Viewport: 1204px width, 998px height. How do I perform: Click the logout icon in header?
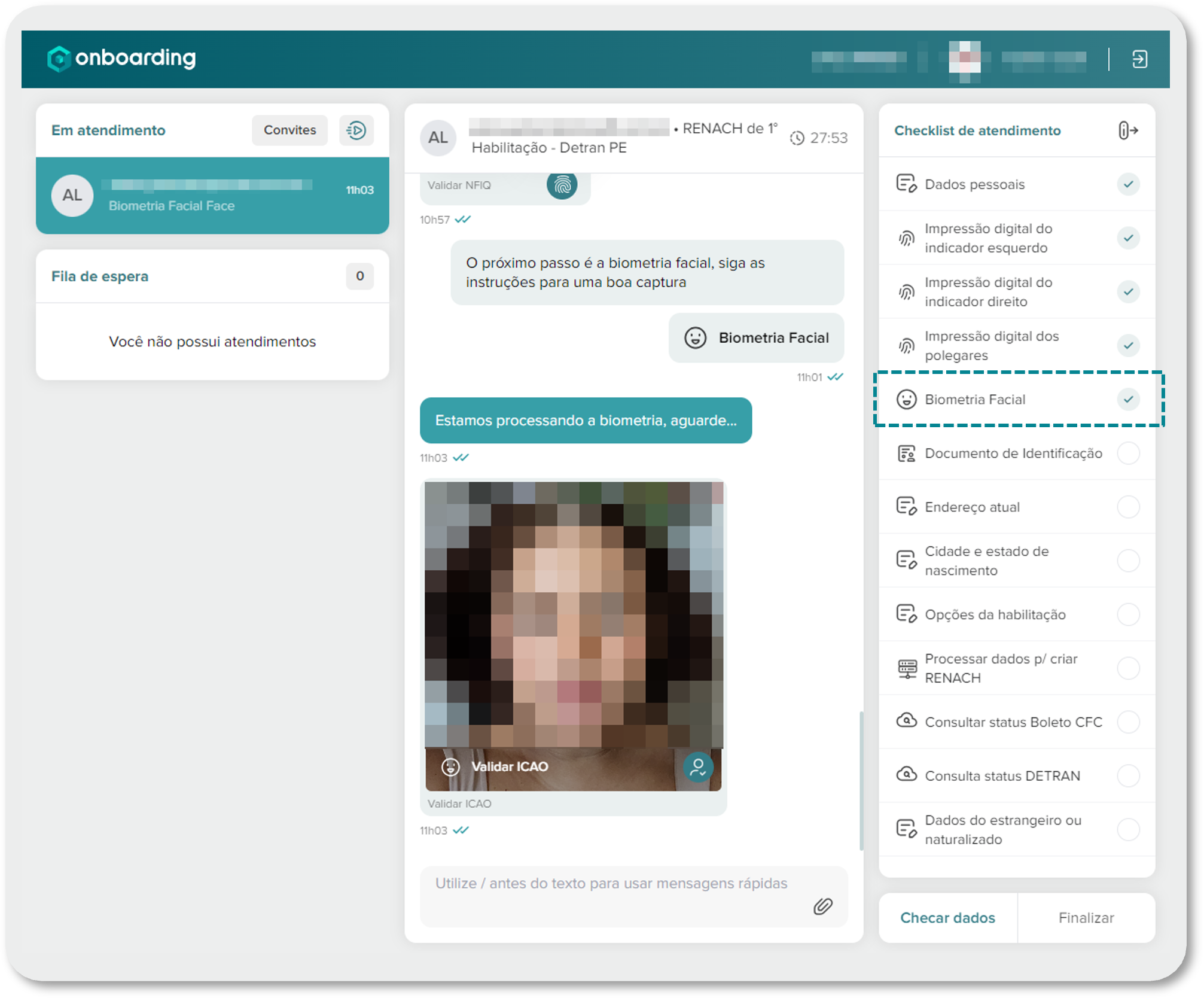coord(1139,59)
